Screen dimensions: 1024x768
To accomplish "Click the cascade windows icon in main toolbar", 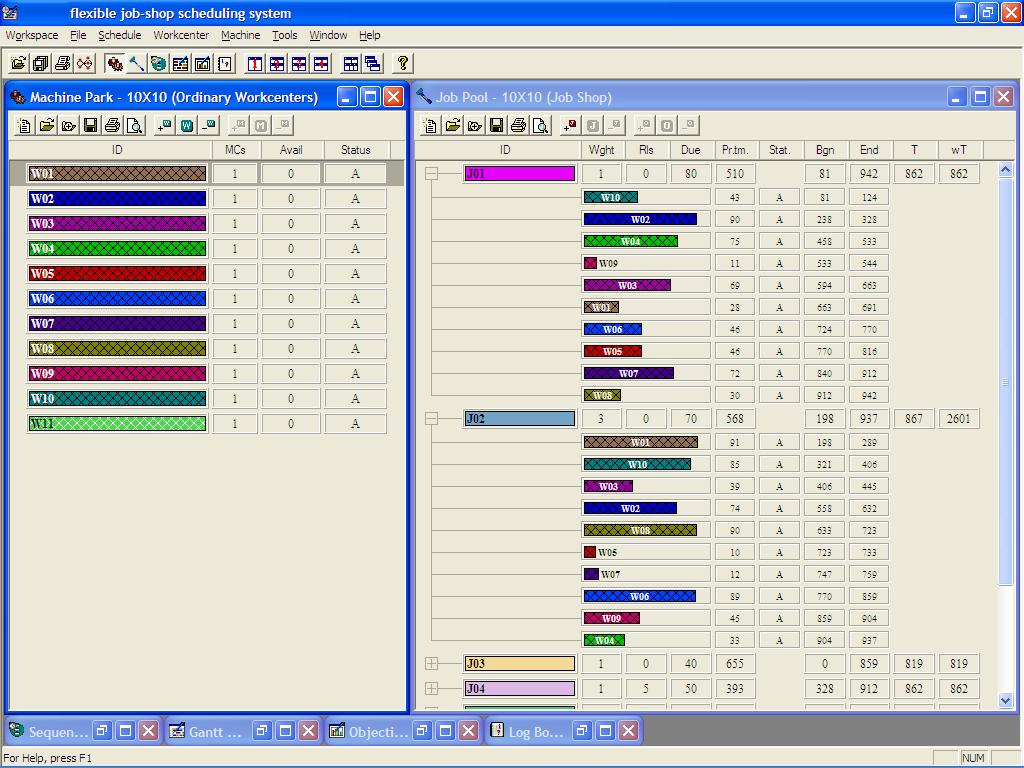I will coord(373,63).
